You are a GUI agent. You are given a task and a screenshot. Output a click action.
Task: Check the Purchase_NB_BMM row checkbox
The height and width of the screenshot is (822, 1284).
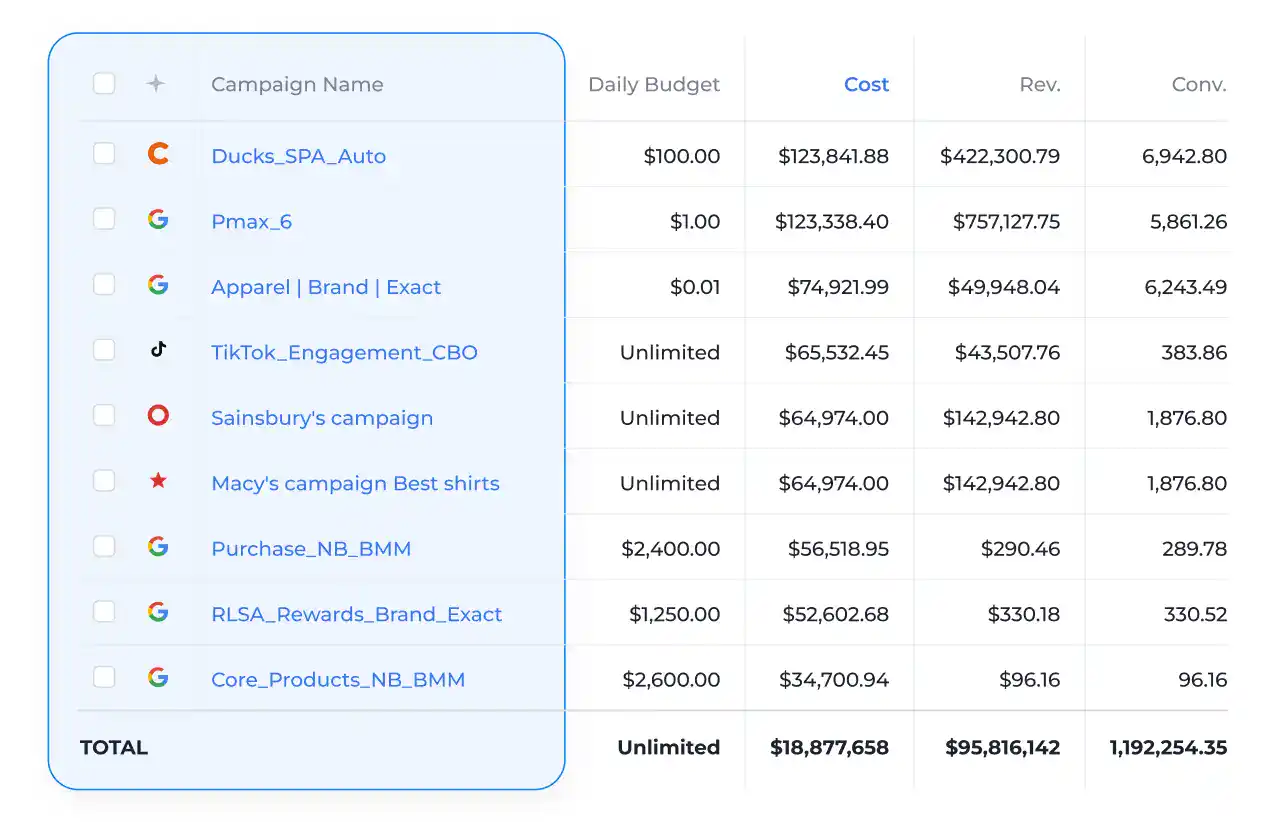coord(104,547)
